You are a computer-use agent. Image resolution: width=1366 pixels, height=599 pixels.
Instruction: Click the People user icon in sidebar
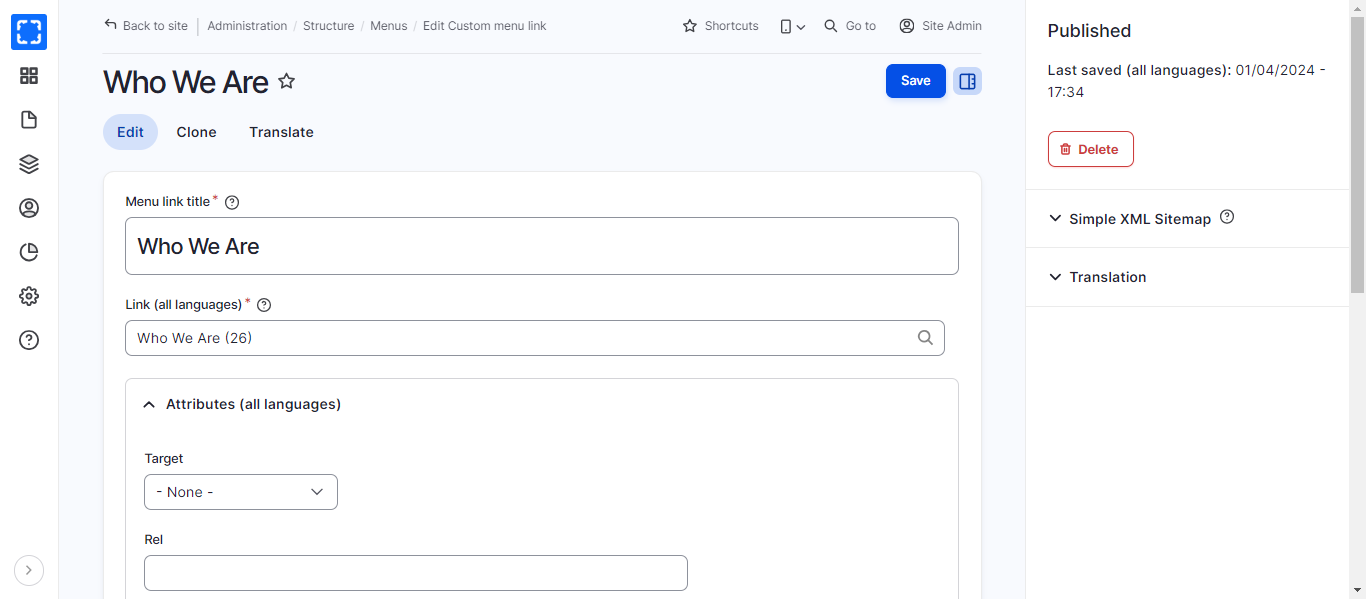click(29, 208)
